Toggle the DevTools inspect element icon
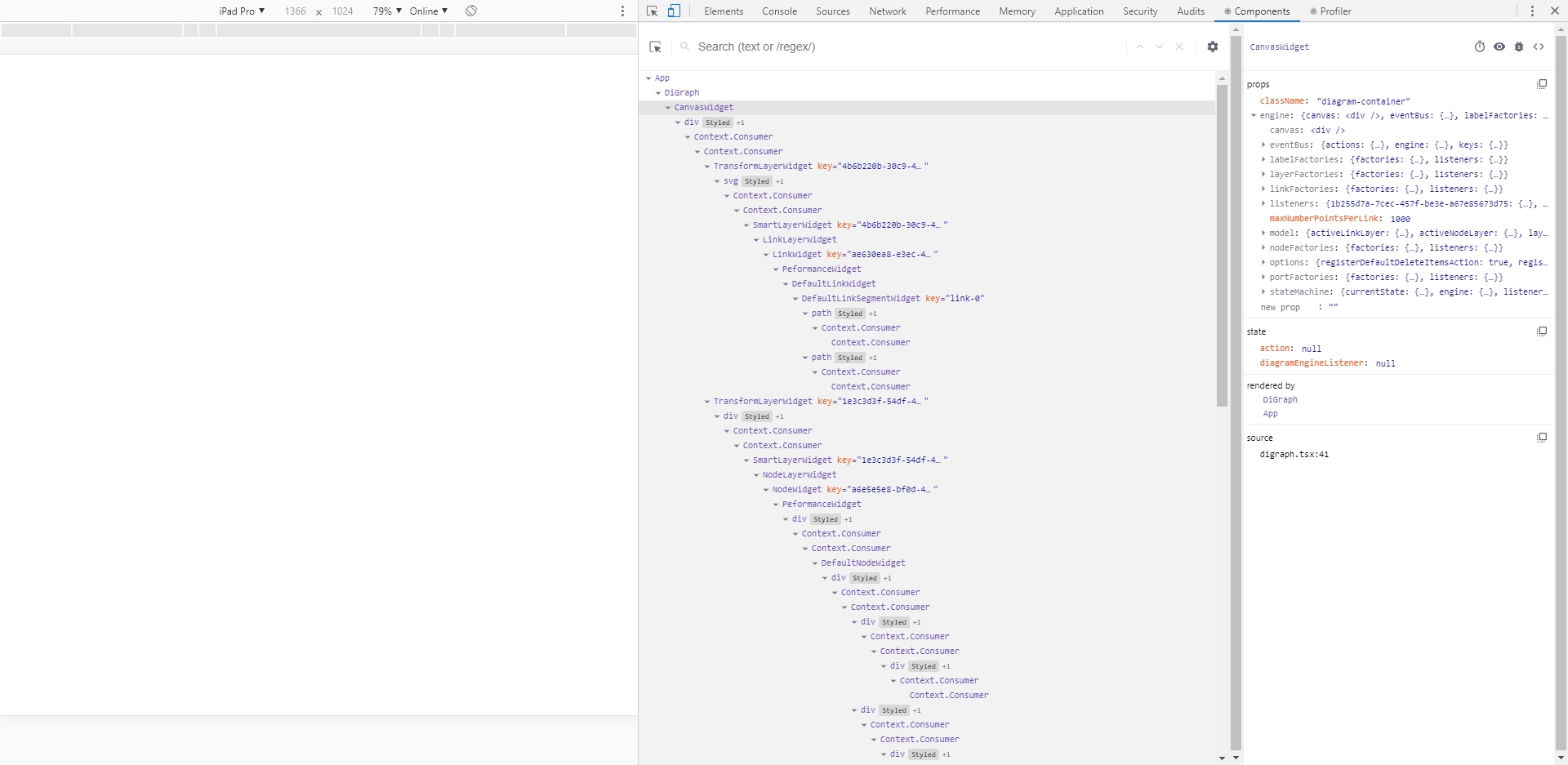Viewport: 1568px width, 765px height. 652,11
